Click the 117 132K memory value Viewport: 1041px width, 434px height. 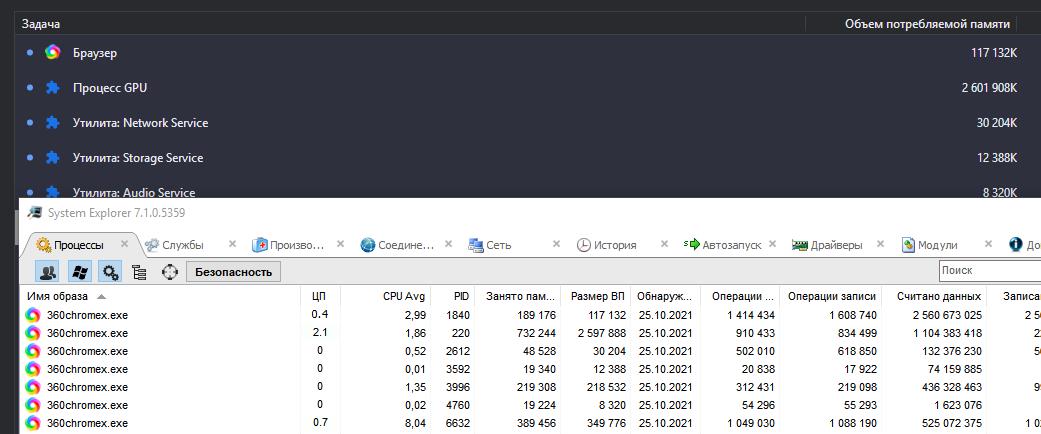point(994,52)
